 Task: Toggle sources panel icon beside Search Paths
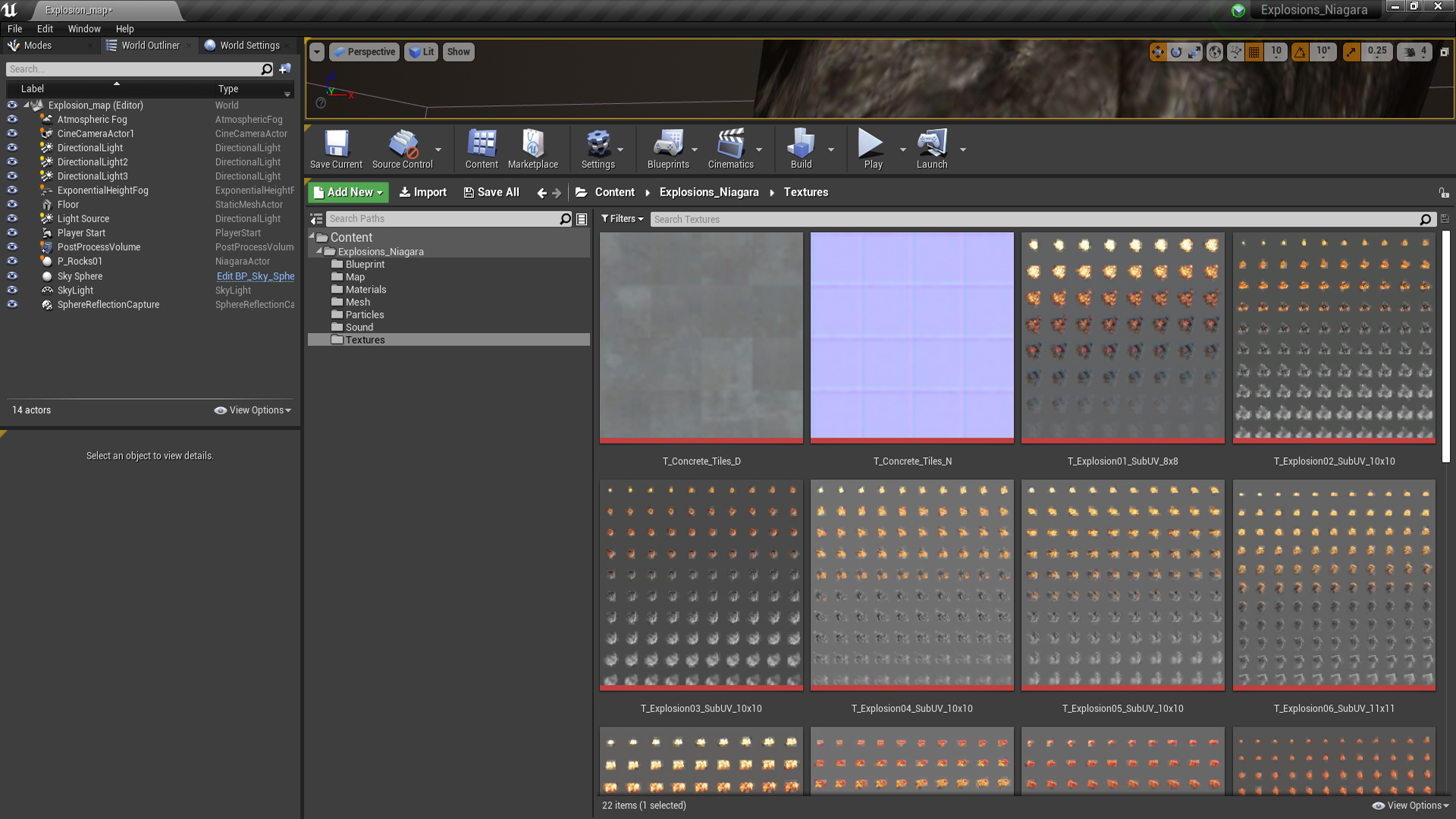tap(316, 219)
